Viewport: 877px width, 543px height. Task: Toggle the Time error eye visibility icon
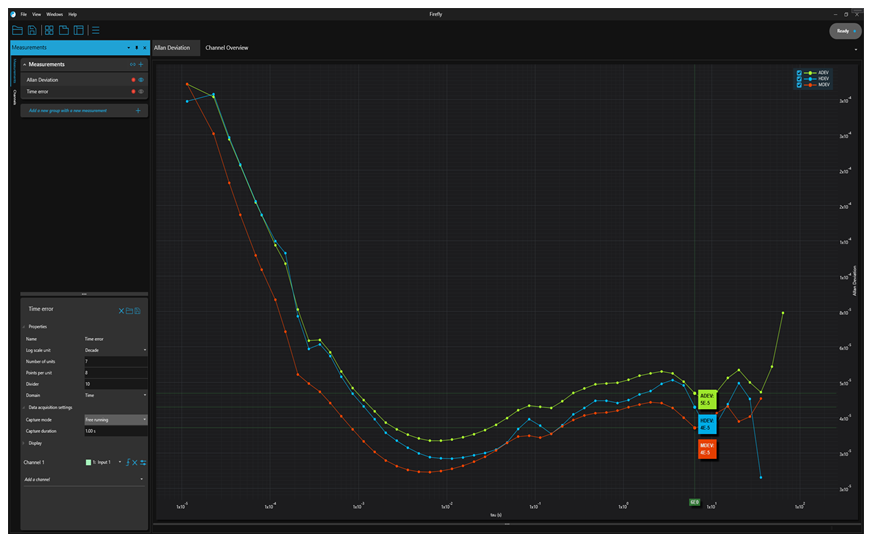click(141, 92)
